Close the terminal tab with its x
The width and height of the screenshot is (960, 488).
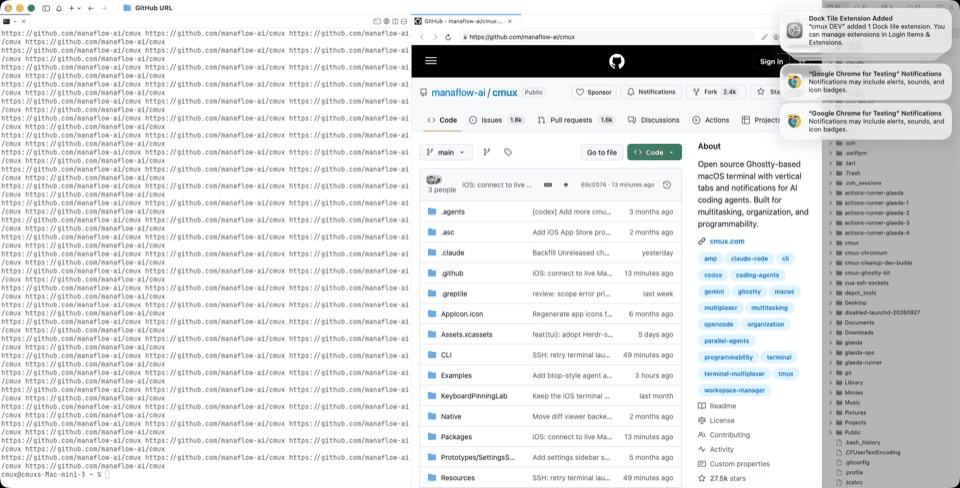coord(23,21)
